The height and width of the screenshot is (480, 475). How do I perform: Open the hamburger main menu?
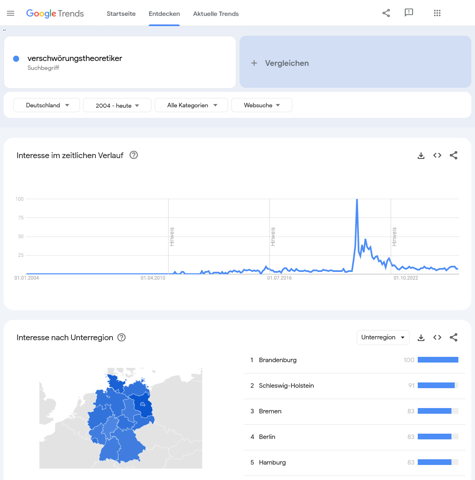[10, 13]
